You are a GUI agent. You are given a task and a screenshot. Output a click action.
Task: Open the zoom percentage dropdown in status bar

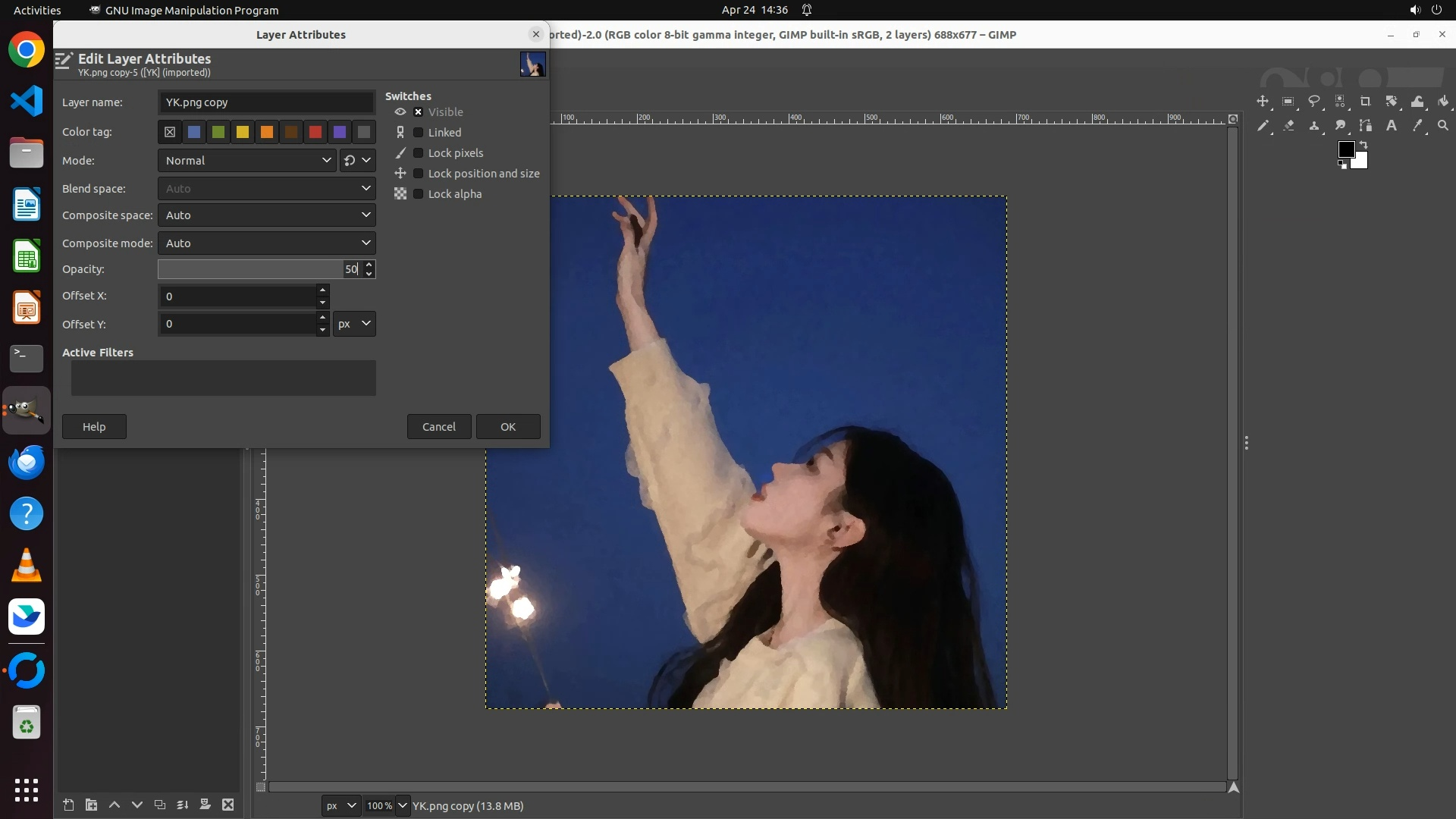tap(403, 806)
